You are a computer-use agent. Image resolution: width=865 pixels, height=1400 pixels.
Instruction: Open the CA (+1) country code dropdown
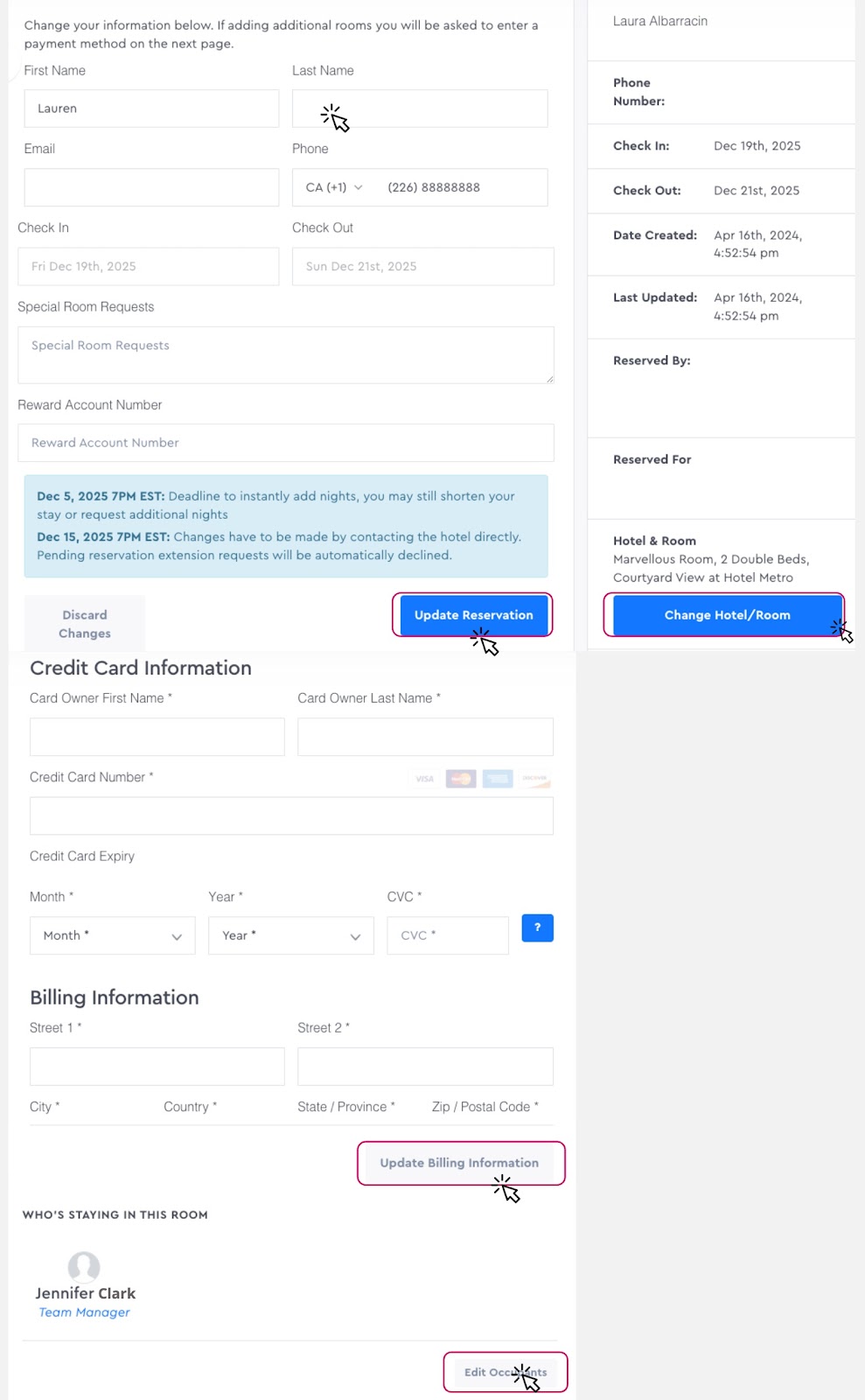[334, 187]
